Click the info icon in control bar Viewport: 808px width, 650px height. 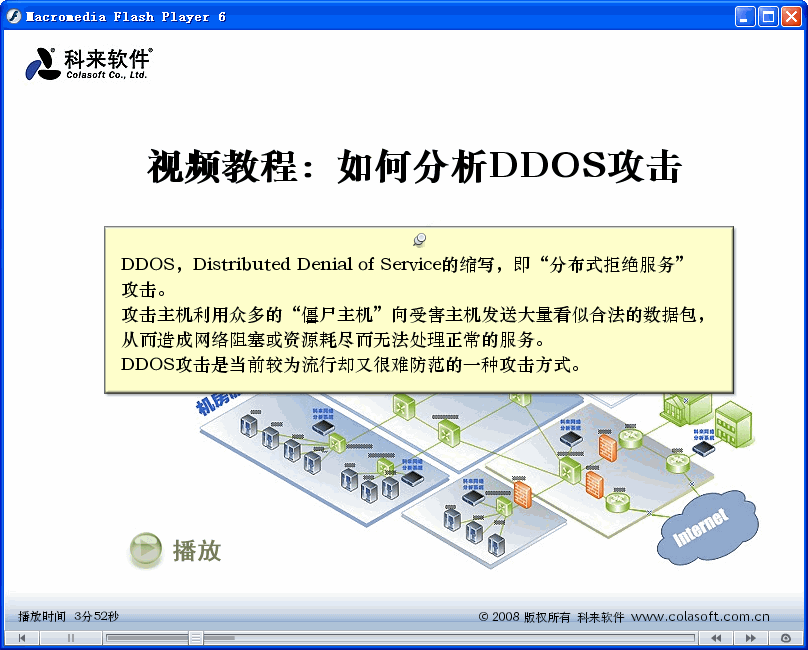click(x=786, y=638)
